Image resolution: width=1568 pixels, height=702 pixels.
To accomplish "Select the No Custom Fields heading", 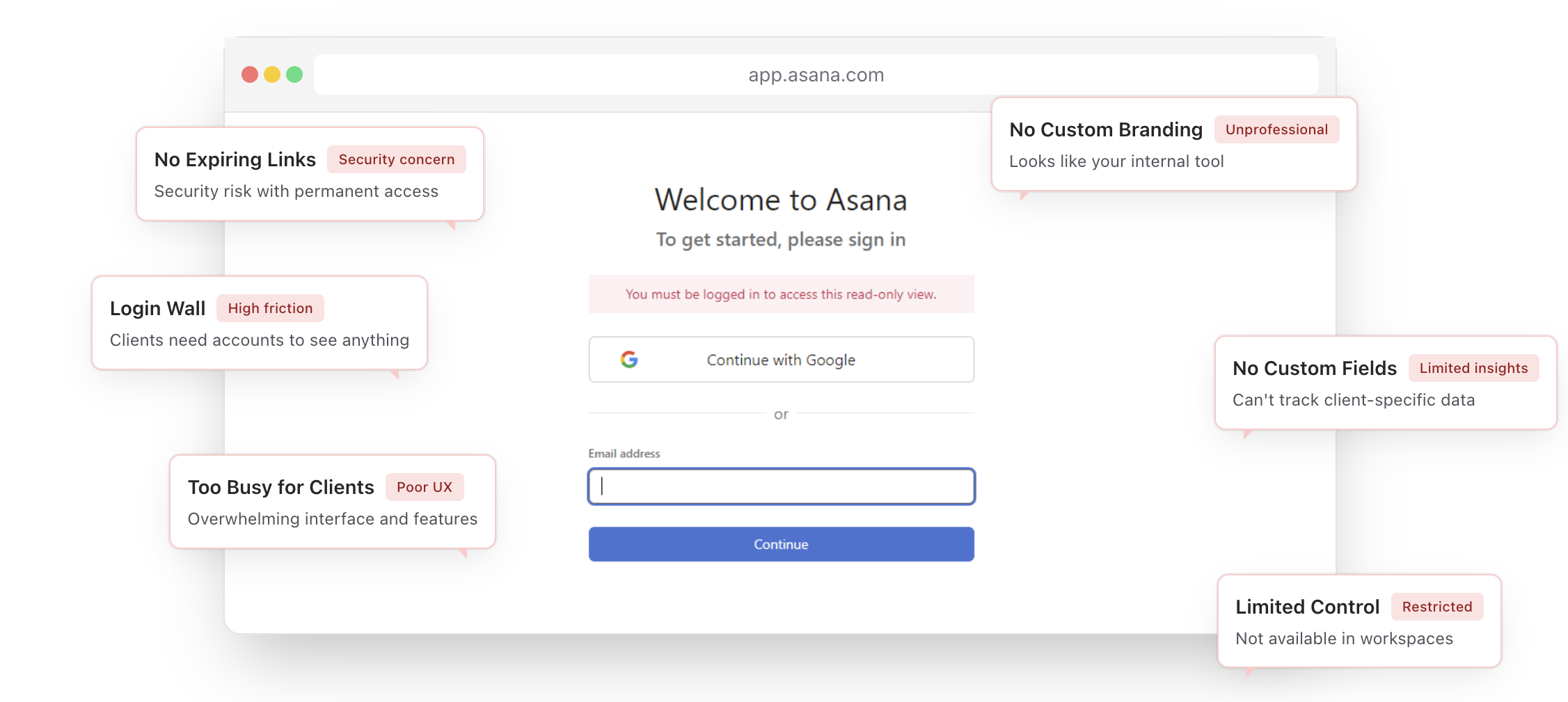I will click(x=1314, y=368).
